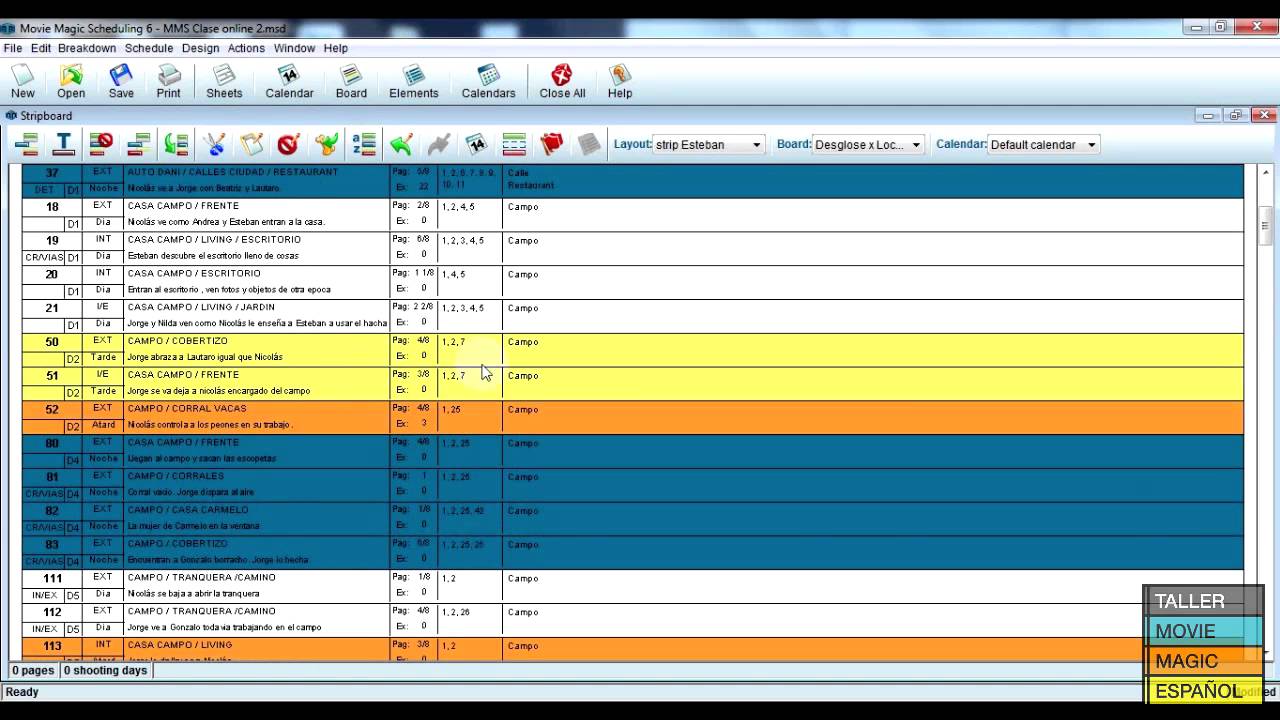Click the Print toolbar icon
The image size is (1280, 720).
(x=168, y=81)
